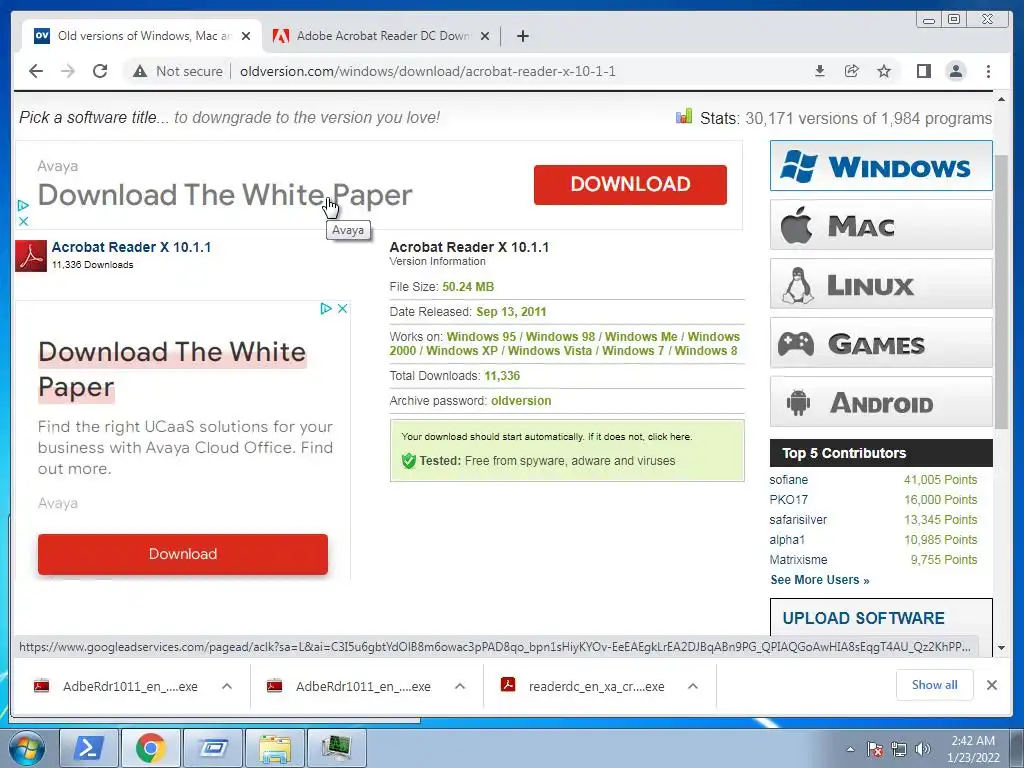This screenshot has height=768, width=1024.
Task: Select the Games category button
Action: click(x=881, y=342)
